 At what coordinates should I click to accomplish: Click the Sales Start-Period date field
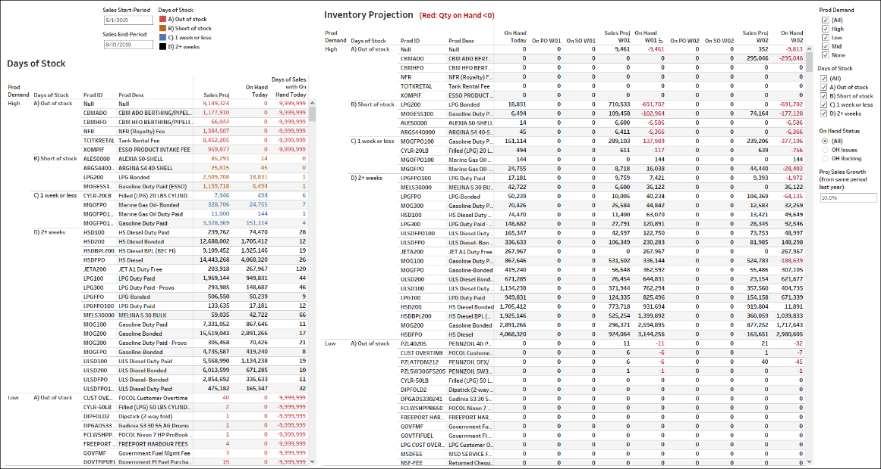coord(128,20)
